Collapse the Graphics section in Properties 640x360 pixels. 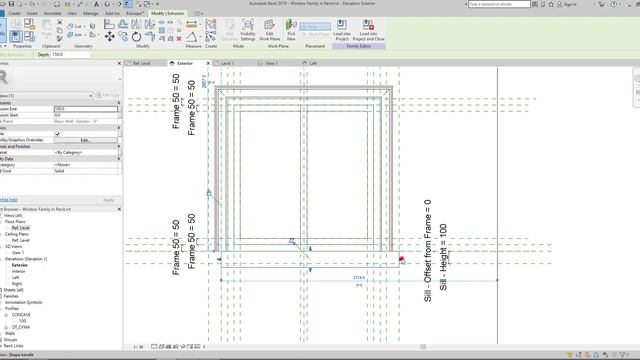click(119, 128)
